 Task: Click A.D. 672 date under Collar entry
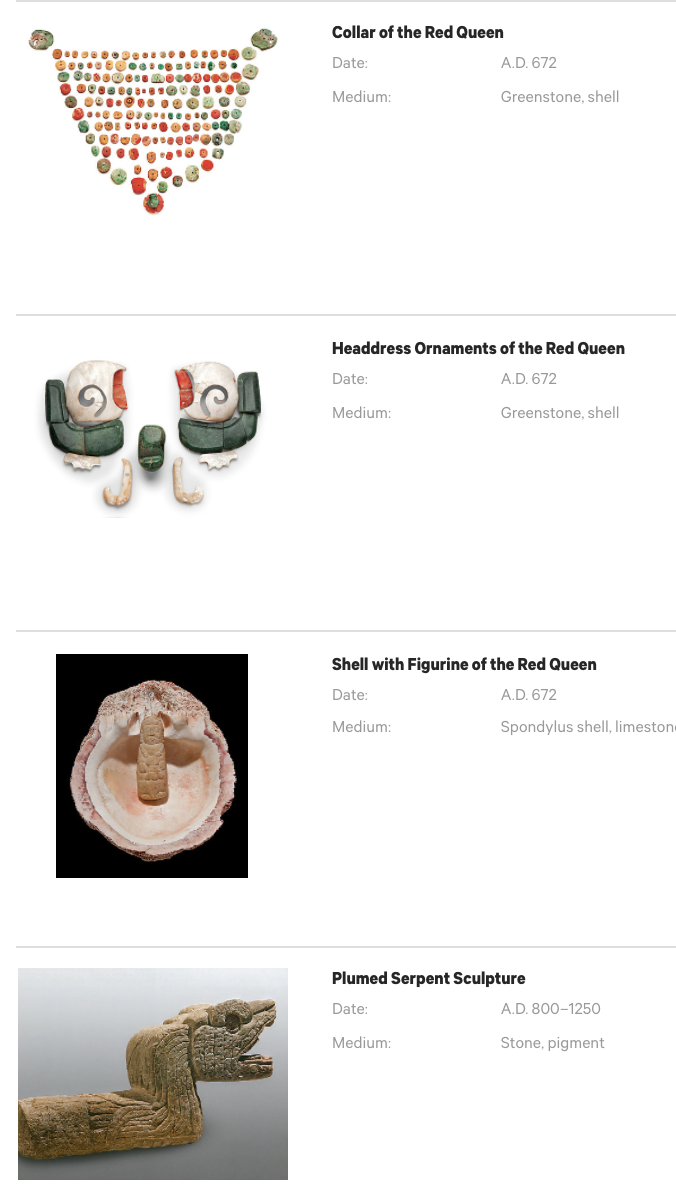[x=529, y=63]
